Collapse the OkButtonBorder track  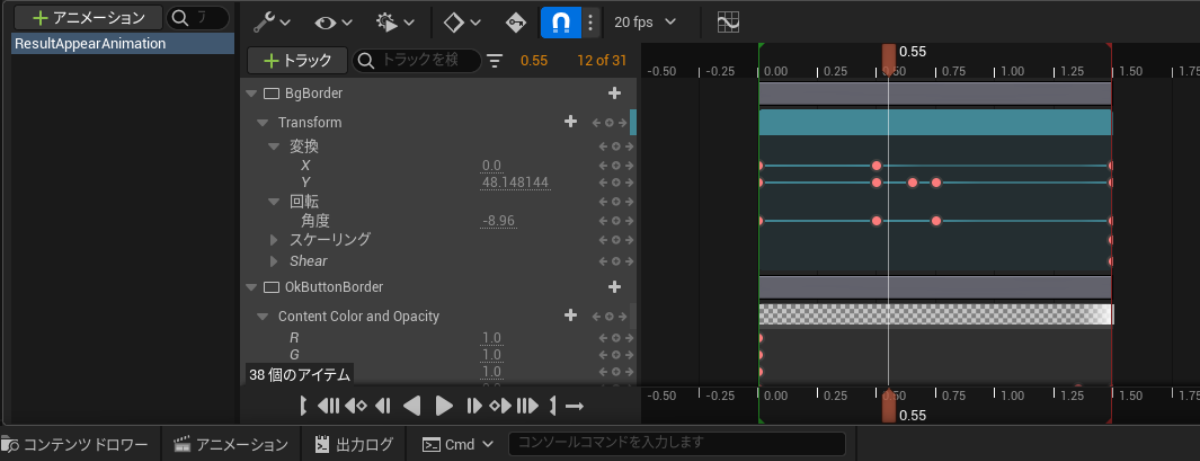pos(251,287)
